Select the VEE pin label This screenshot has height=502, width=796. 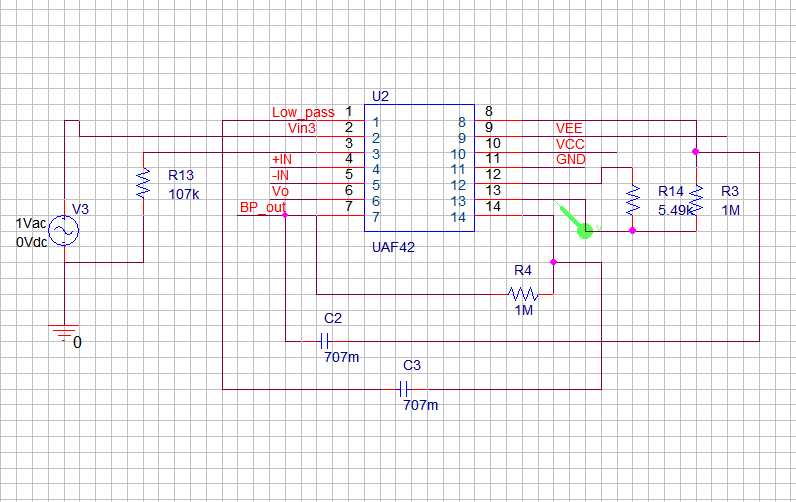[569, 128]
